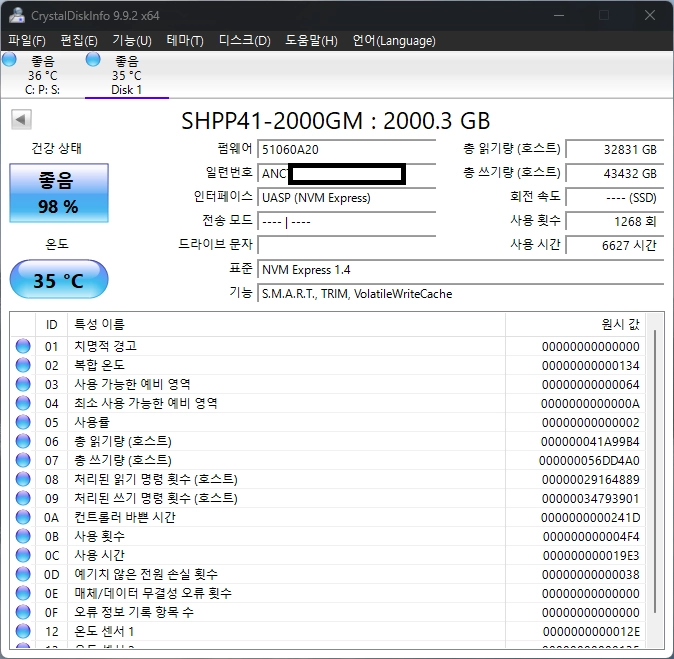Select the 최소 사용 가능한 예비 영역 row
The image size is (674, 659).
click(328, 403)
